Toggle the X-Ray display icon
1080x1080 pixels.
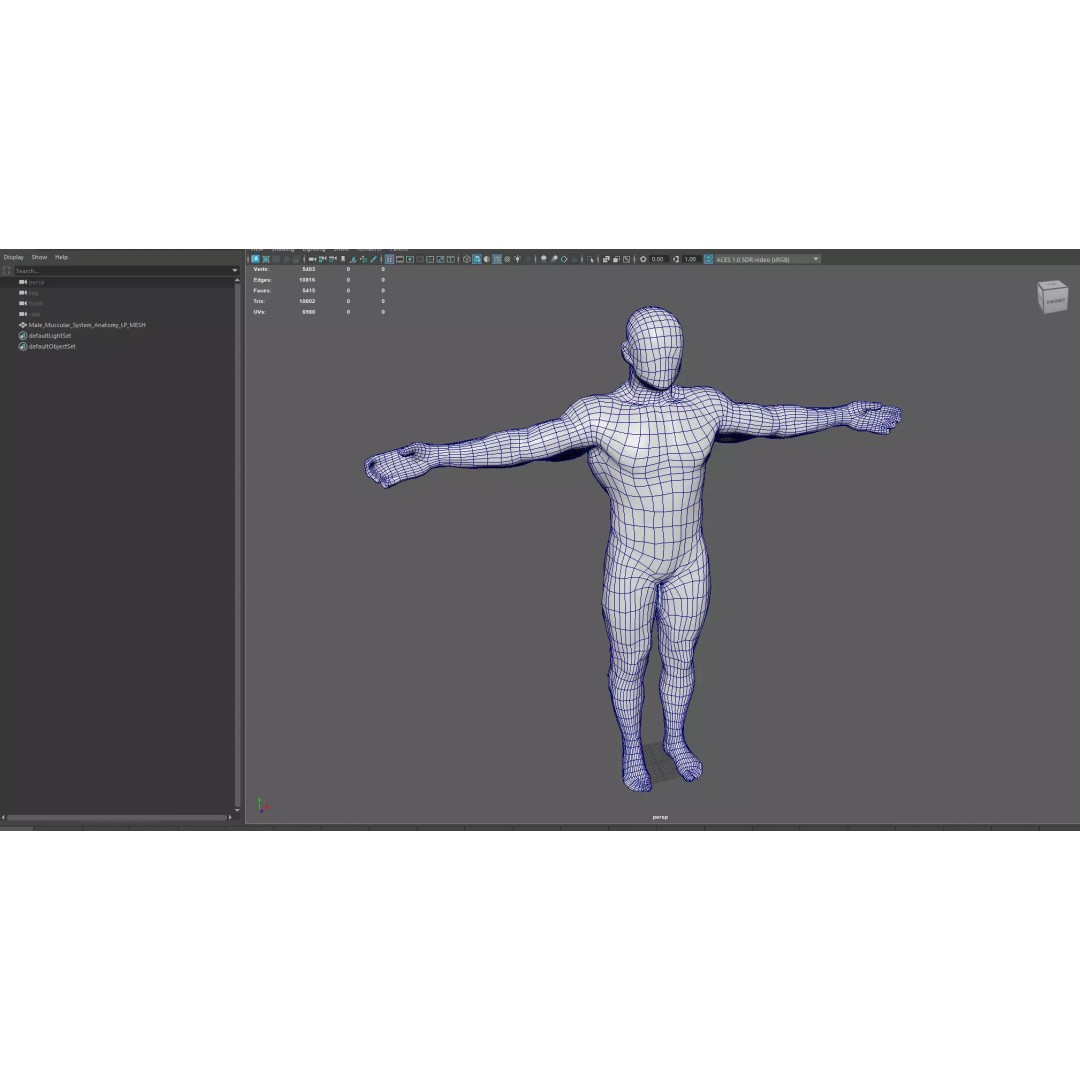(606, 259)
